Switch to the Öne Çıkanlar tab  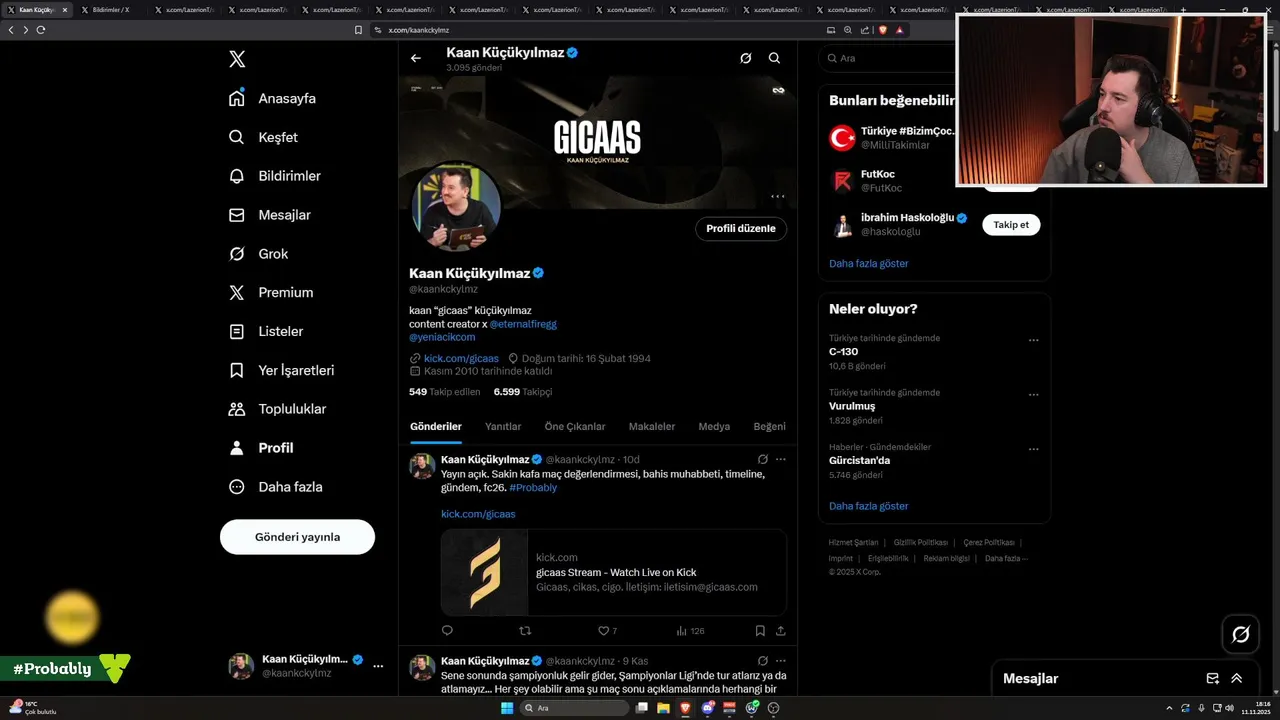coord(575,426)
